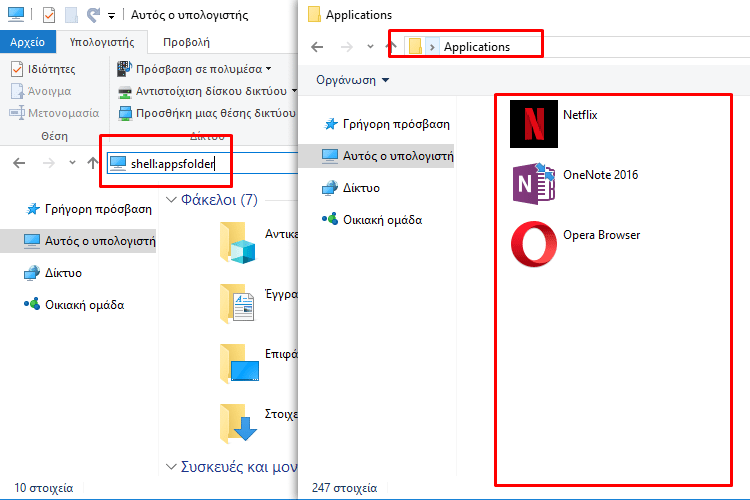Click the Opera Browser label text
The image size is (750, 500).
[x=601, y=235]
